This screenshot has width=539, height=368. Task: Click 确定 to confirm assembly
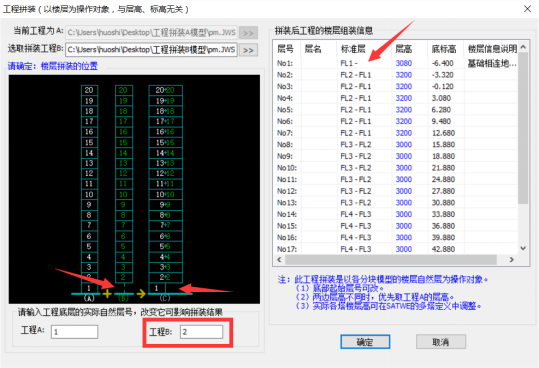coord(365,342)
